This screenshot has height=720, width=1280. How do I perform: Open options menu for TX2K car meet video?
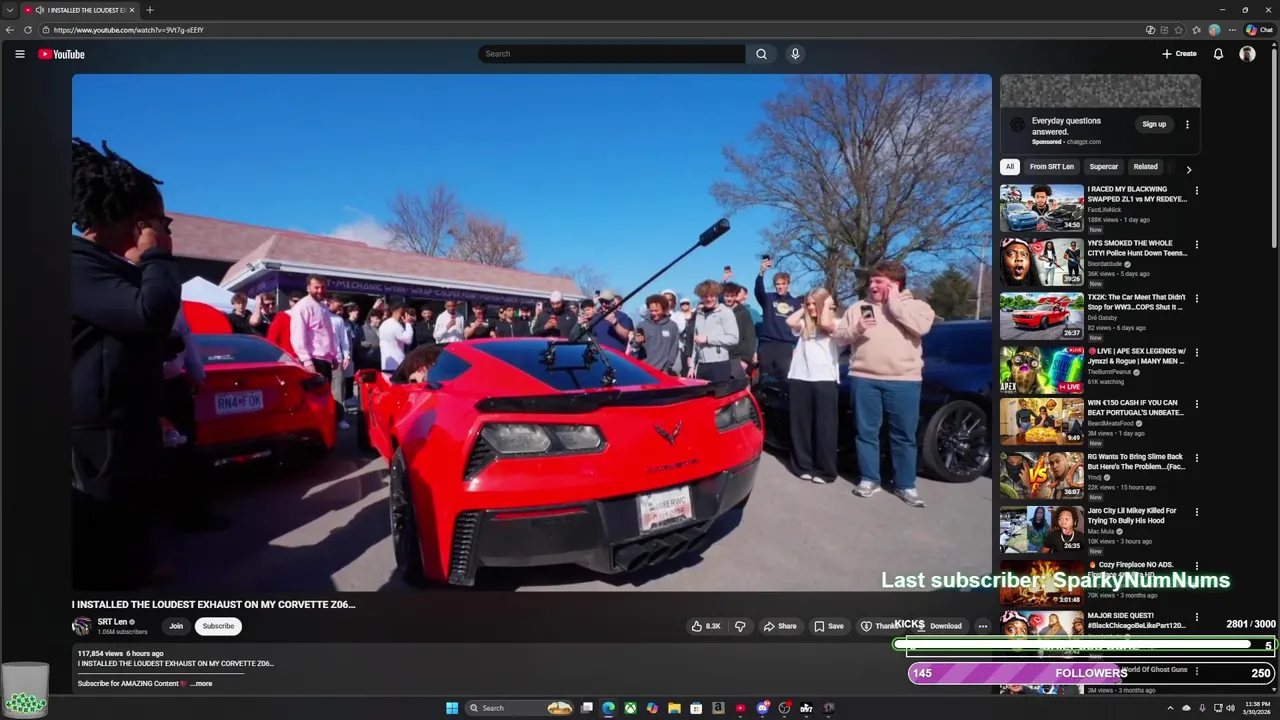pyautogui.click(x=1196, y=298)
